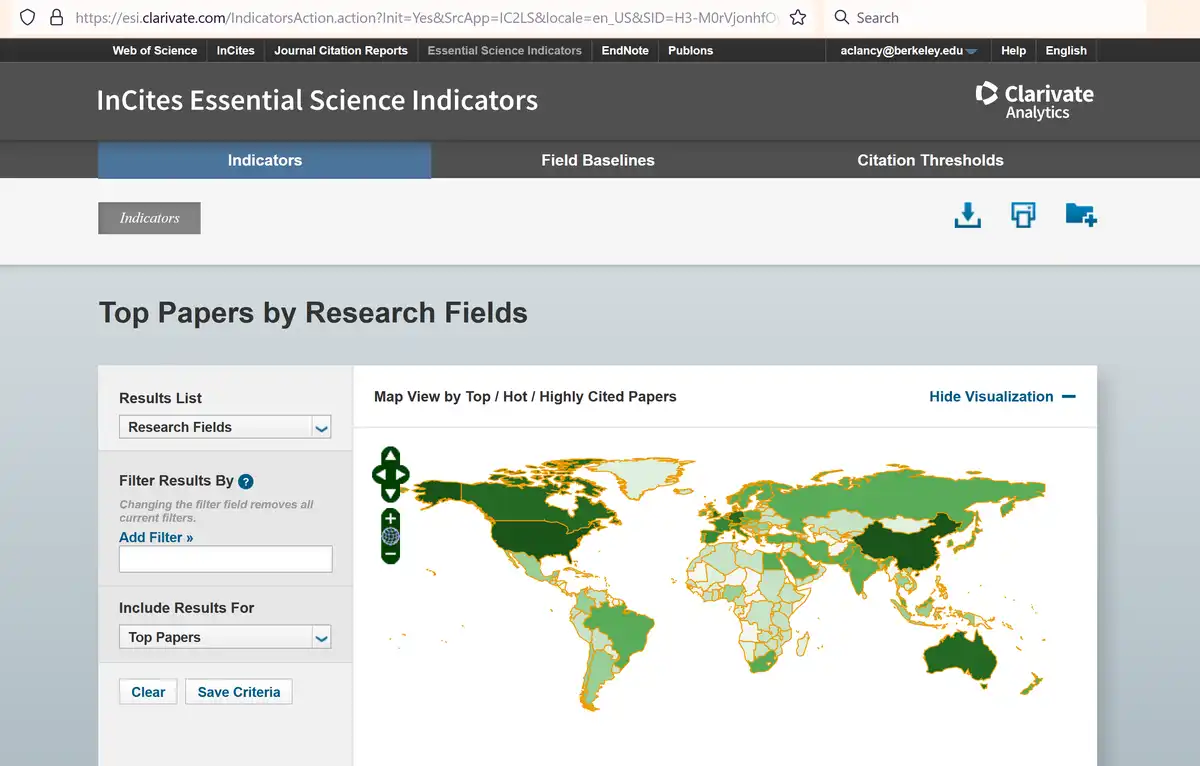
Task: Open the Citation Thresholds tab
Action: click(x=930, y=160)
